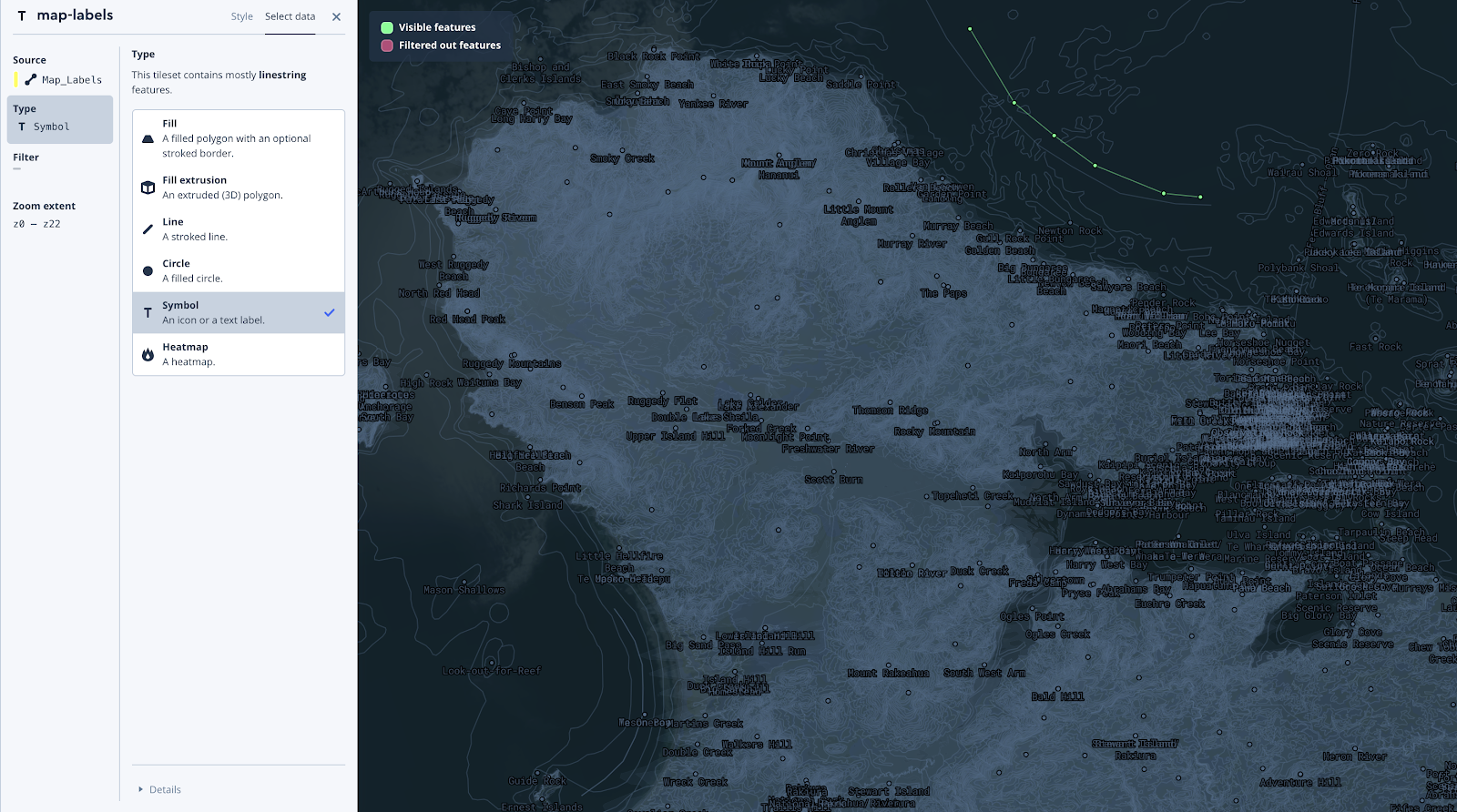The image size is (1457, 812).
Task: Choose the Fill extrusion layer type
Action: (239, 188)
